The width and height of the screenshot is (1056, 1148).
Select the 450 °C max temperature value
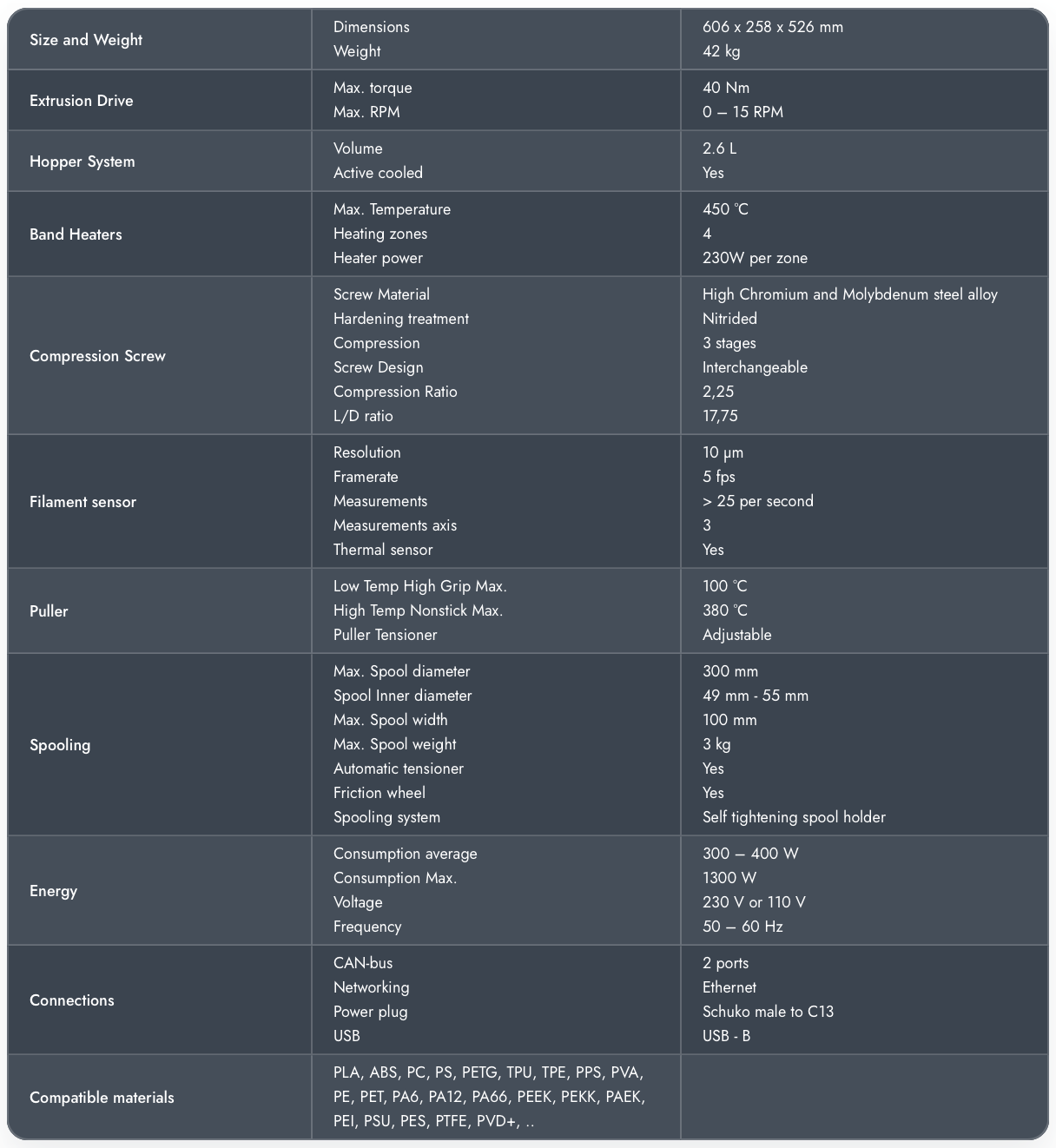point(725,209)
